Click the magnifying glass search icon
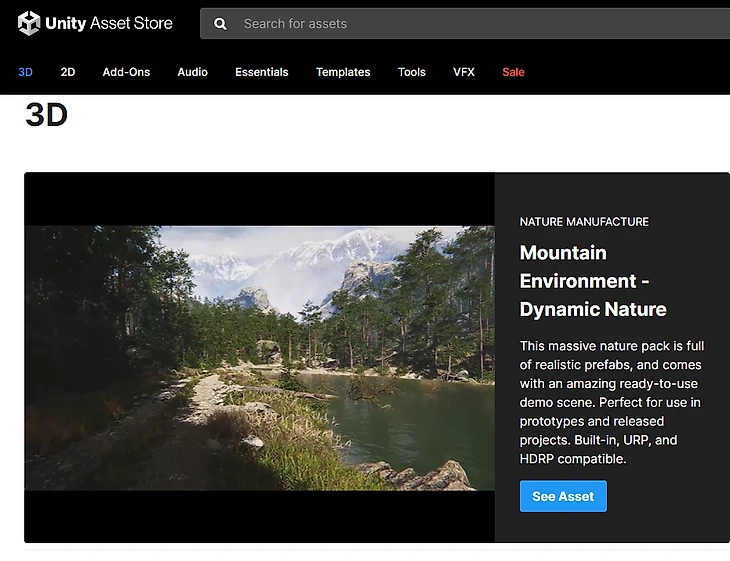Image resolution: width=730 pixels, height=561 pixels. pyautogui.click(x=220, y=23)
